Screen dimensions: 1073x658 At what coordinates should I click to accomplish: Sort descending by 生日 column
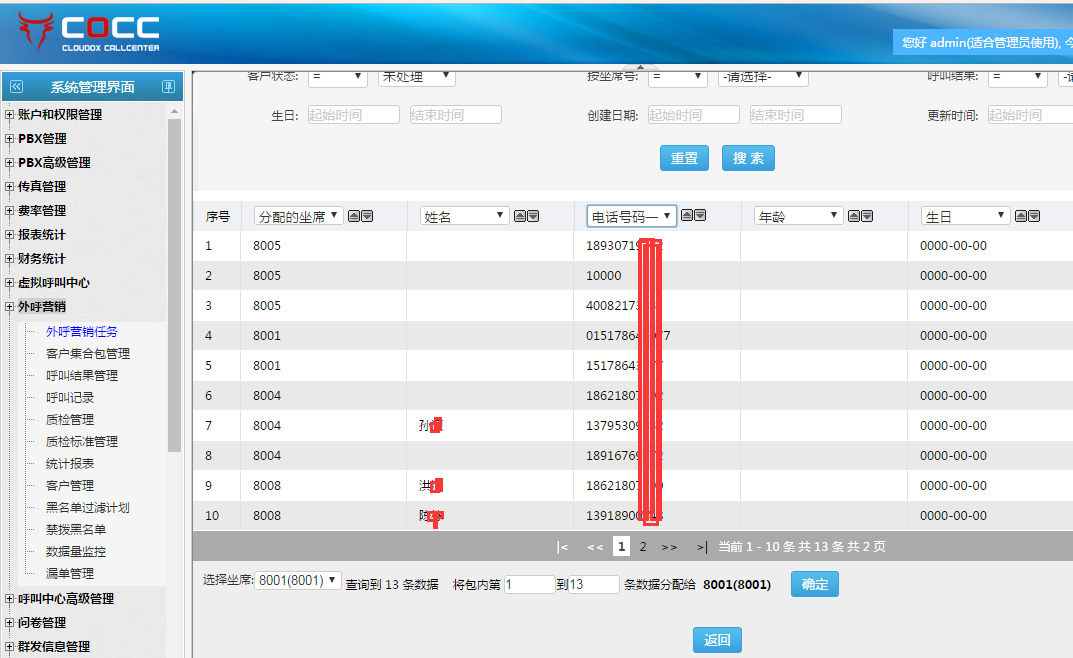click(x=1034, y=216)
